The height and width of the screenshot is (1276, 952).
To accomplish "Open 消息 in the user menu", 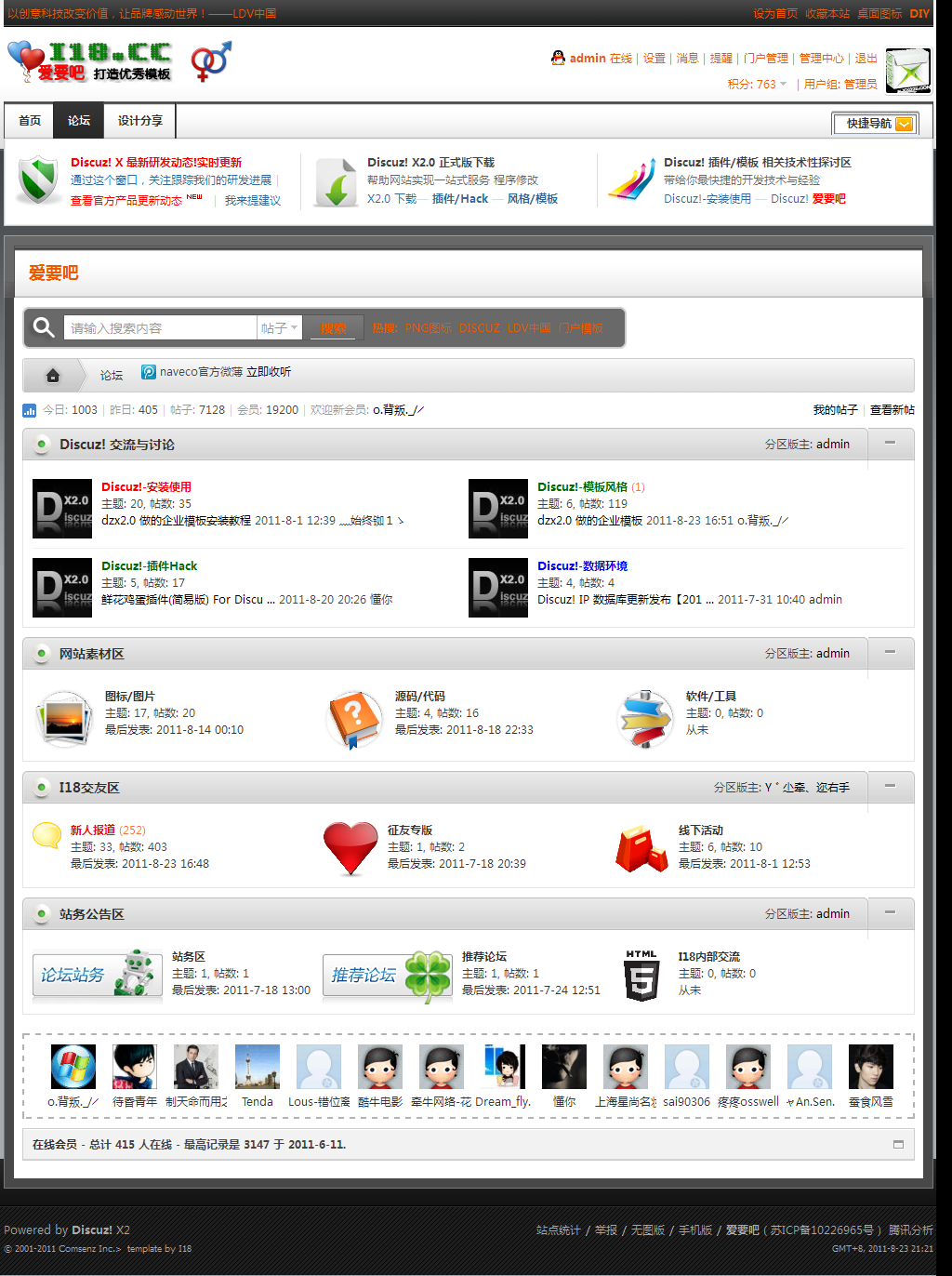I will (x=688, y=58).
